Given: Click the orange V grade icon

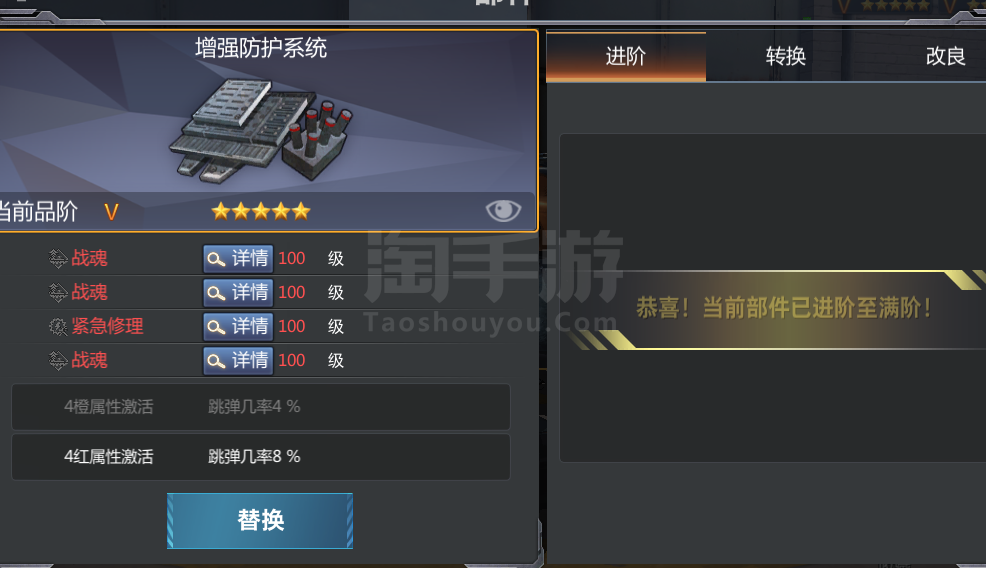Looking at the screenshot, I should [x=111, y=212].
